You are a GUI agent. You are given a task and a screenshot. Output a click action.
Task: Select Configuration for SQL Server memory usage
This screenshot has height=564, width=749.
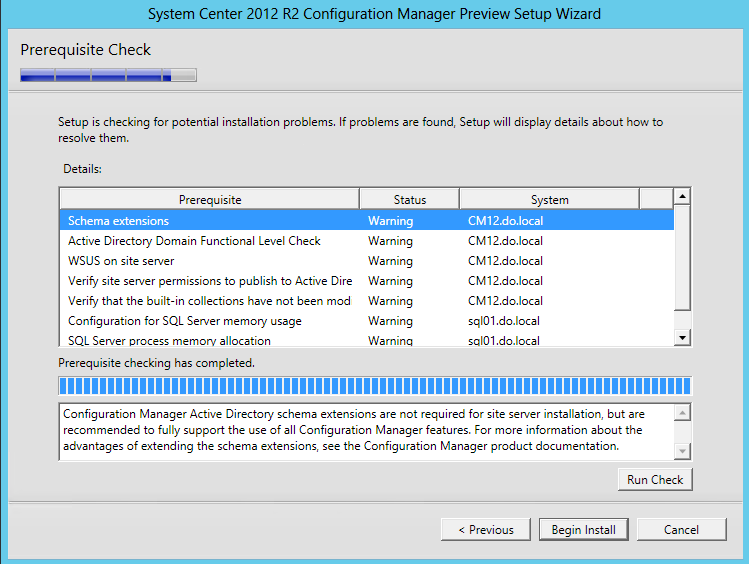tap(366, 321)
